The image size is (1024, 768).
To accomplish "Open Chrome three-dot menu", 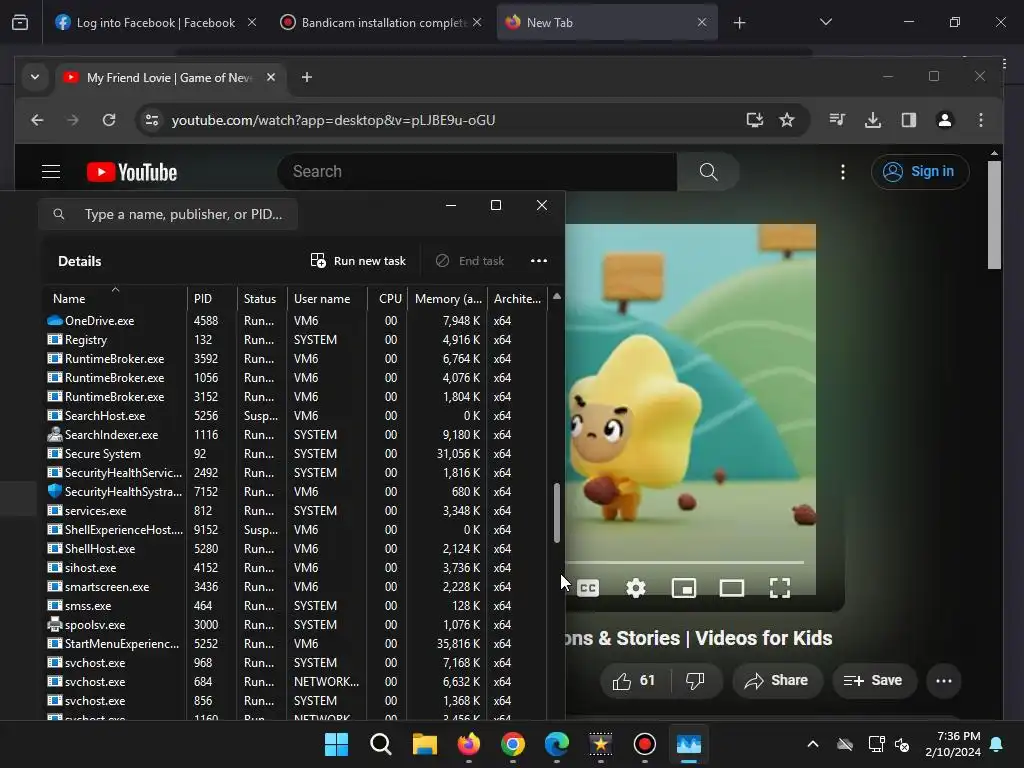I will pyautogui.click(x=981, y=120).
